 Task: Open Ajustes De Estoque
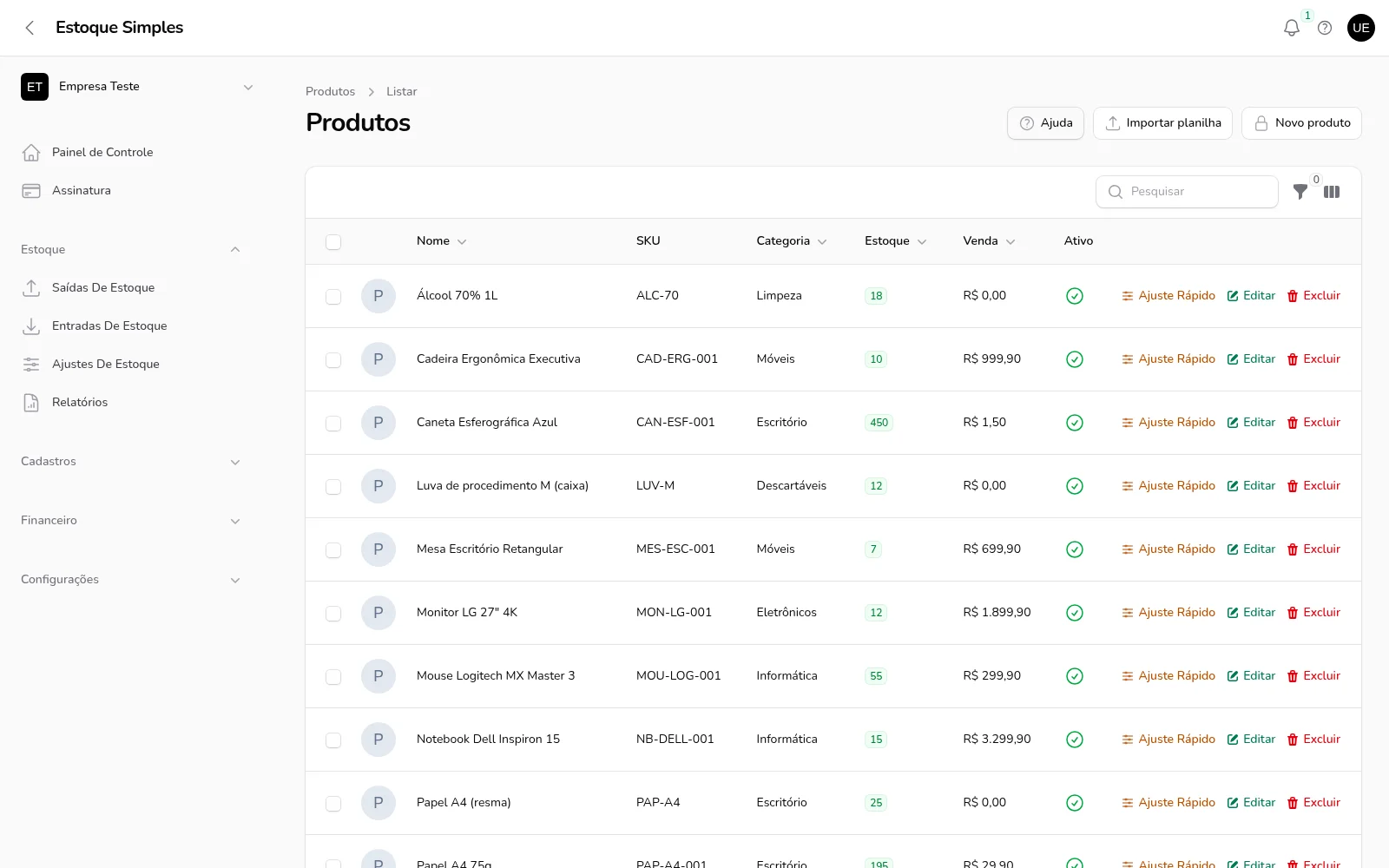click(x=132, y=365)
